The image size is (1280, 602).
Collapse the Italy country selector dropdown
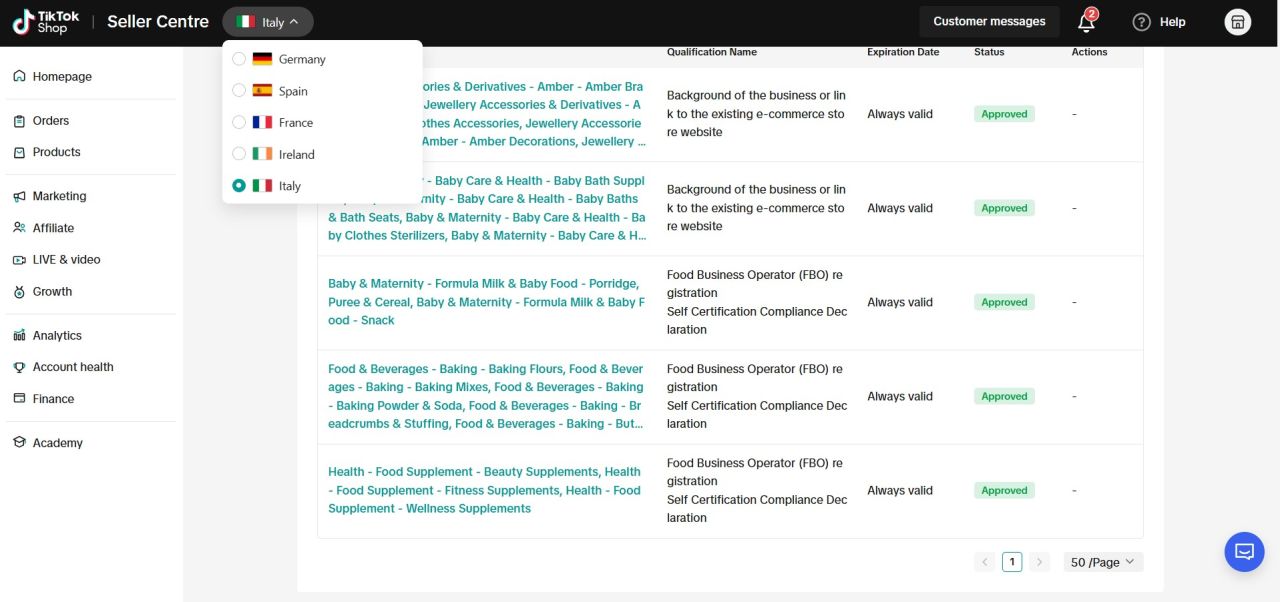click(268, 22)
